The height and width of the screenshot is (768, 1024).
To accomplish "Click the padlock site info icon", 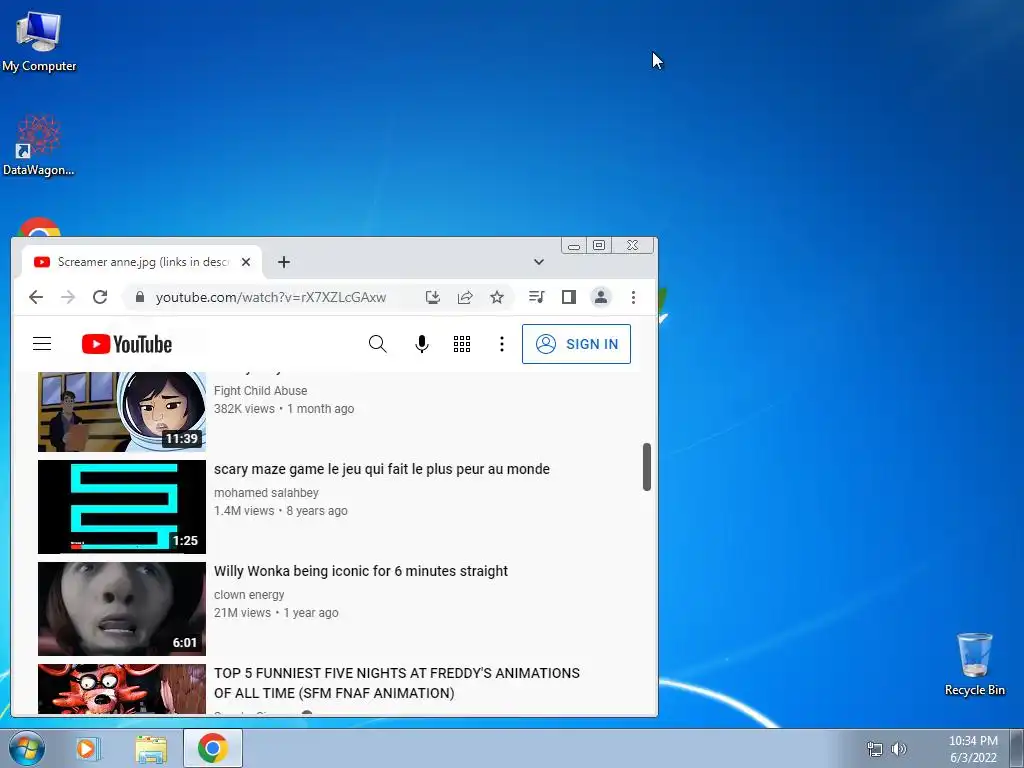I will [139, 297].
